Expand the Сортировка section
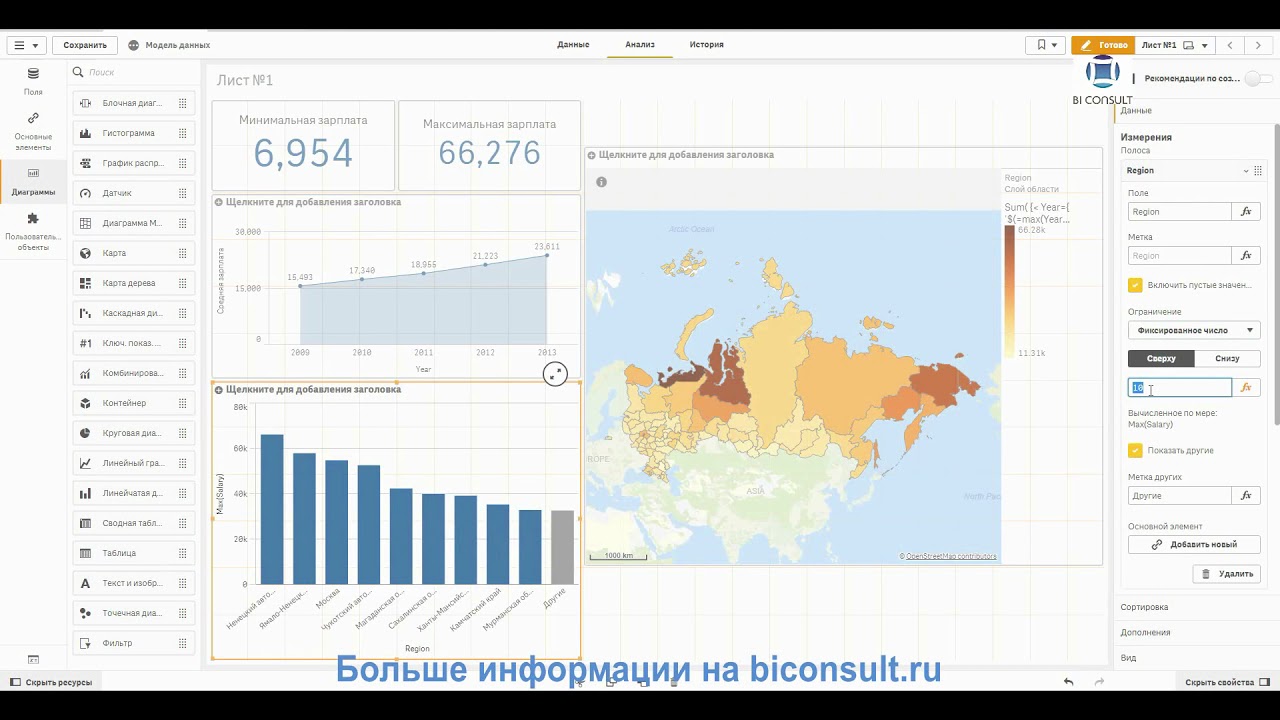This screenshot has height=720, width=1280. 1194,607
